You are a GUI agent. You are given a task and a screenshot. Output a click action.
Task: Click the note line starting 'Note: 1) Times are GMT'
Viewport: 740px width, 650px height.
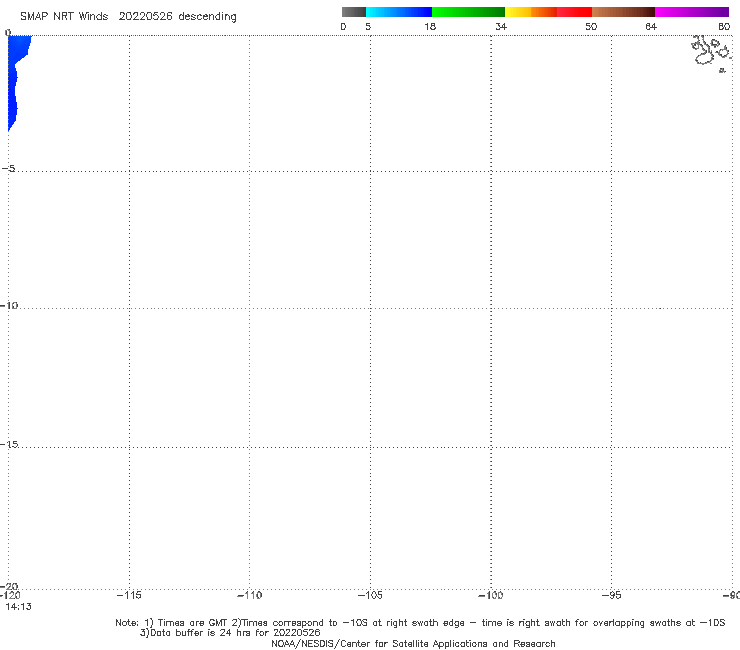(x=420, y=623)
